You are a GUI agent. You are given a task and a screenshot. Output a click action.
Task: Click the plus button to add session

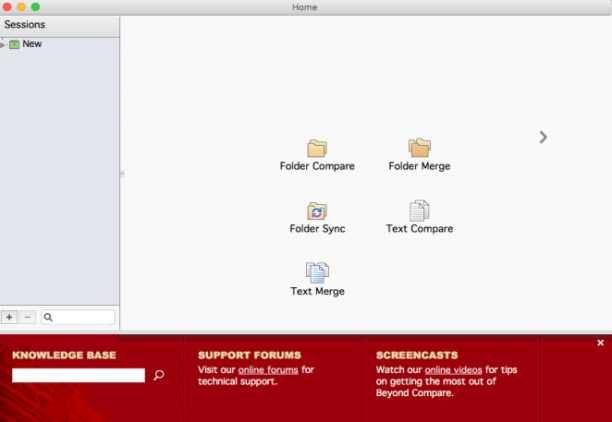tap(9, 317)
